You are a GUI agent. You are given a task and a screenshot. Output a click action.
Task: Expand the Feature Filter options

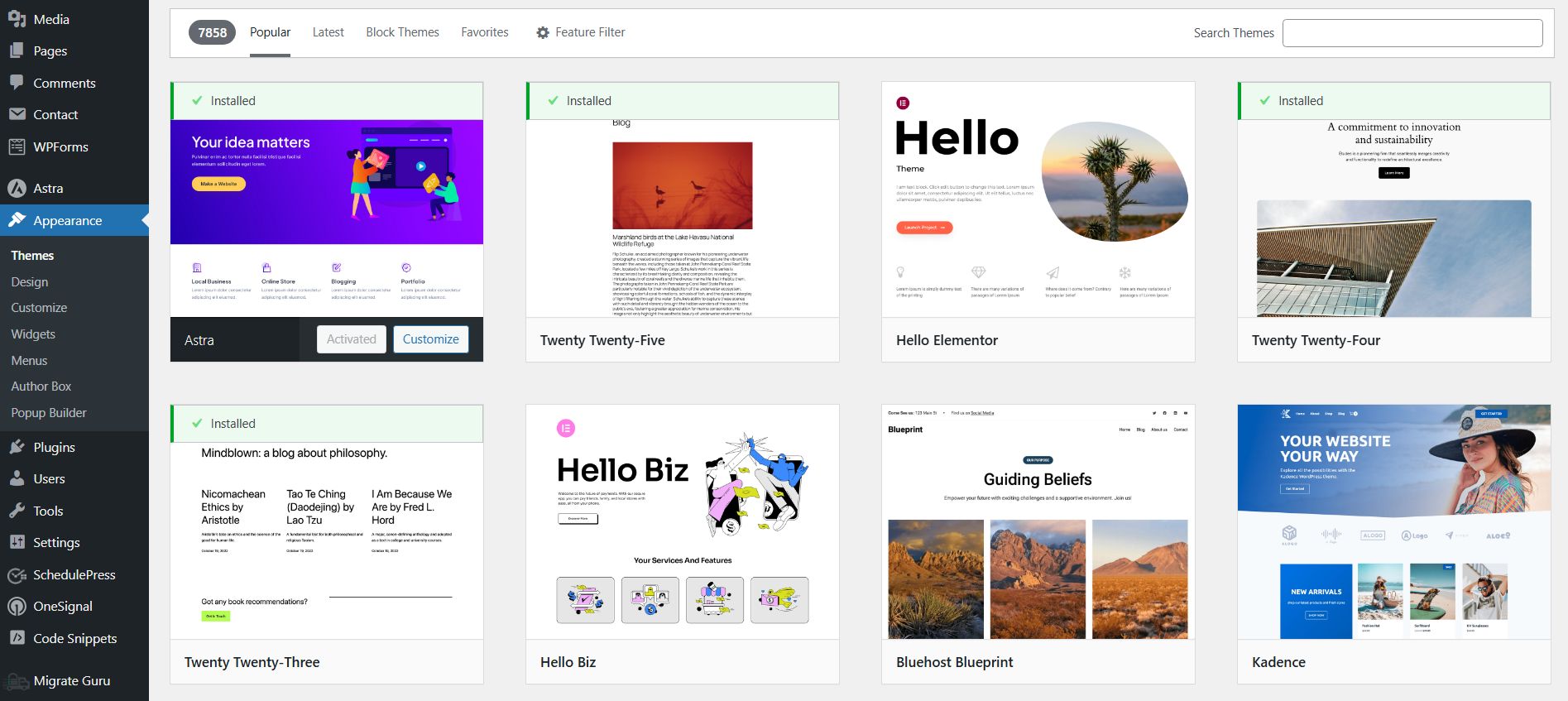[x=581, y=32]
